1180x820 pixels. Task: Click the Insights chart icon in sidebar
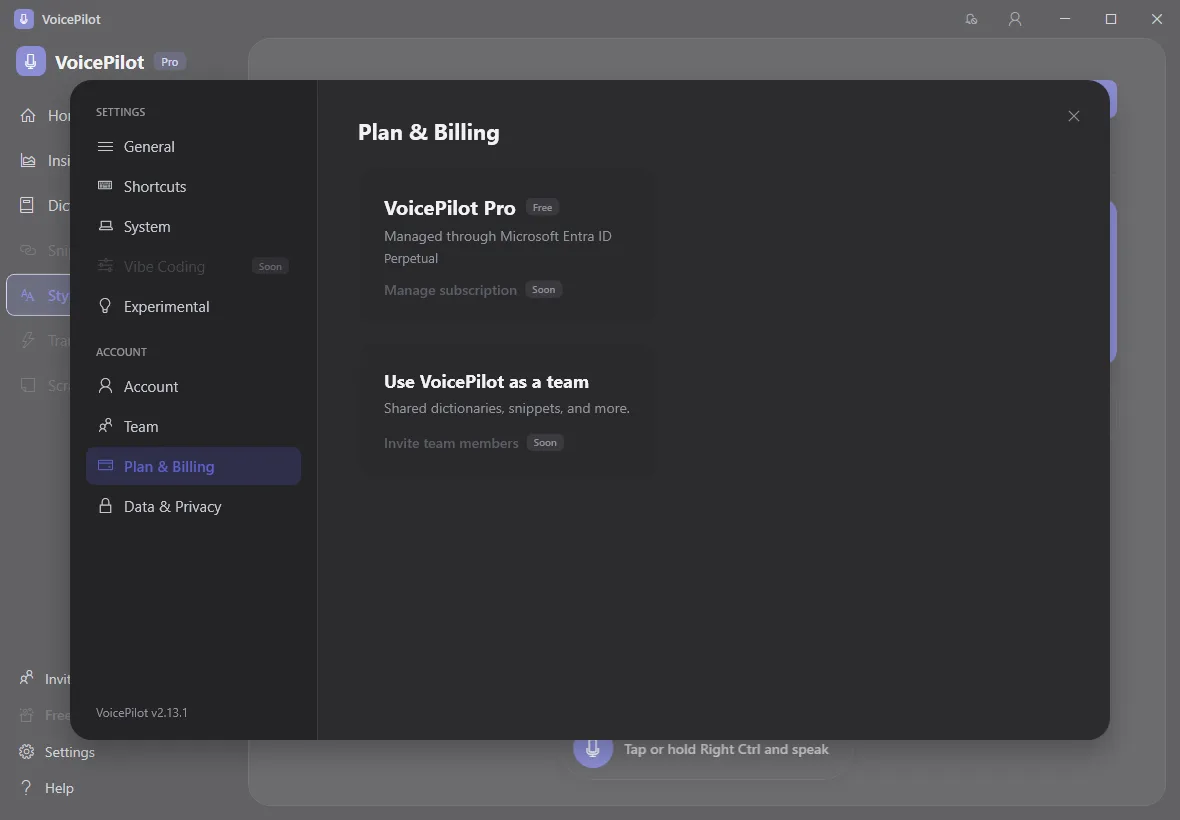(x=28, y=160)
